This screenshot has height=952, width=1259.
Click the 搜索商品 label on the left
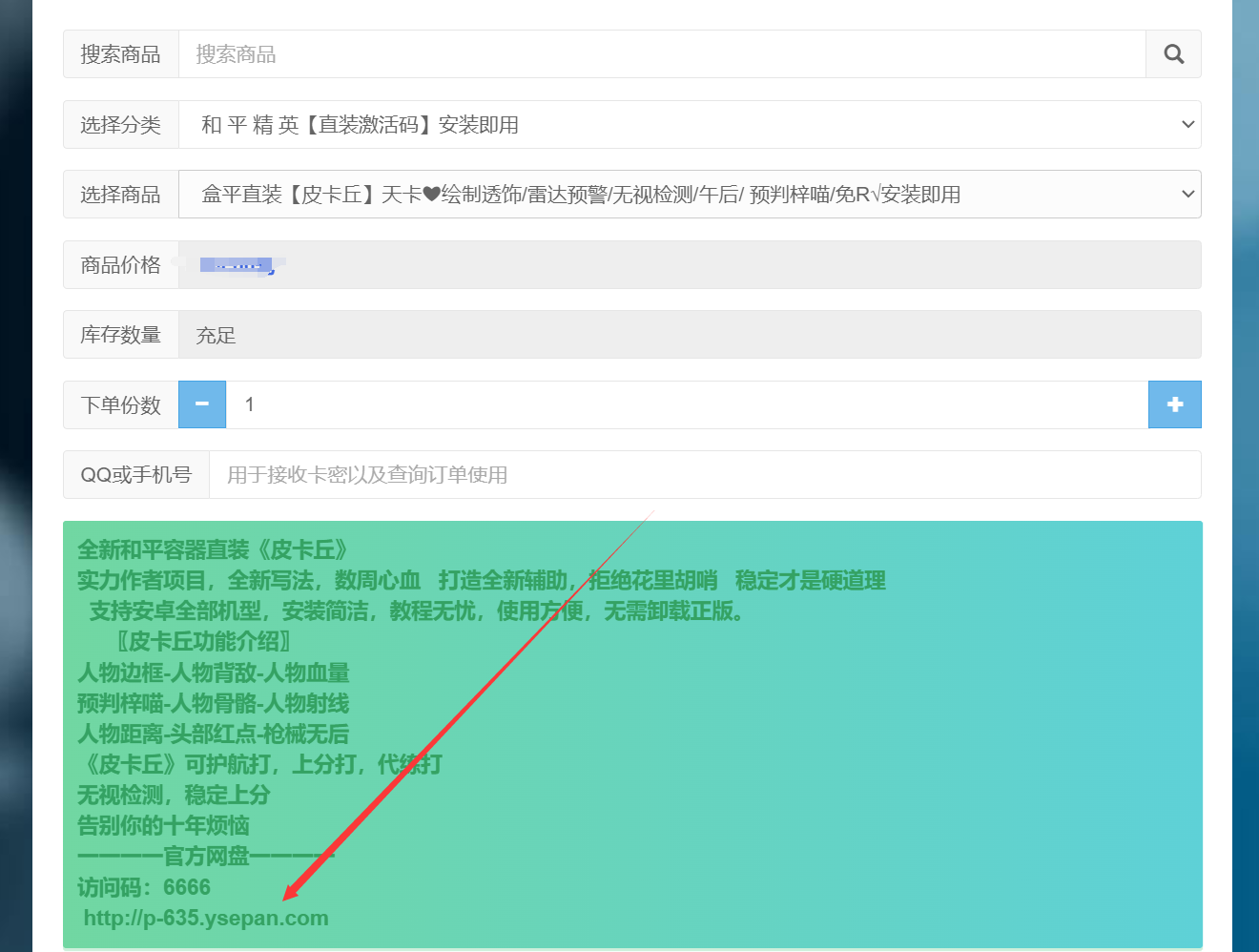pyautogui.click(x=121, y=54)
